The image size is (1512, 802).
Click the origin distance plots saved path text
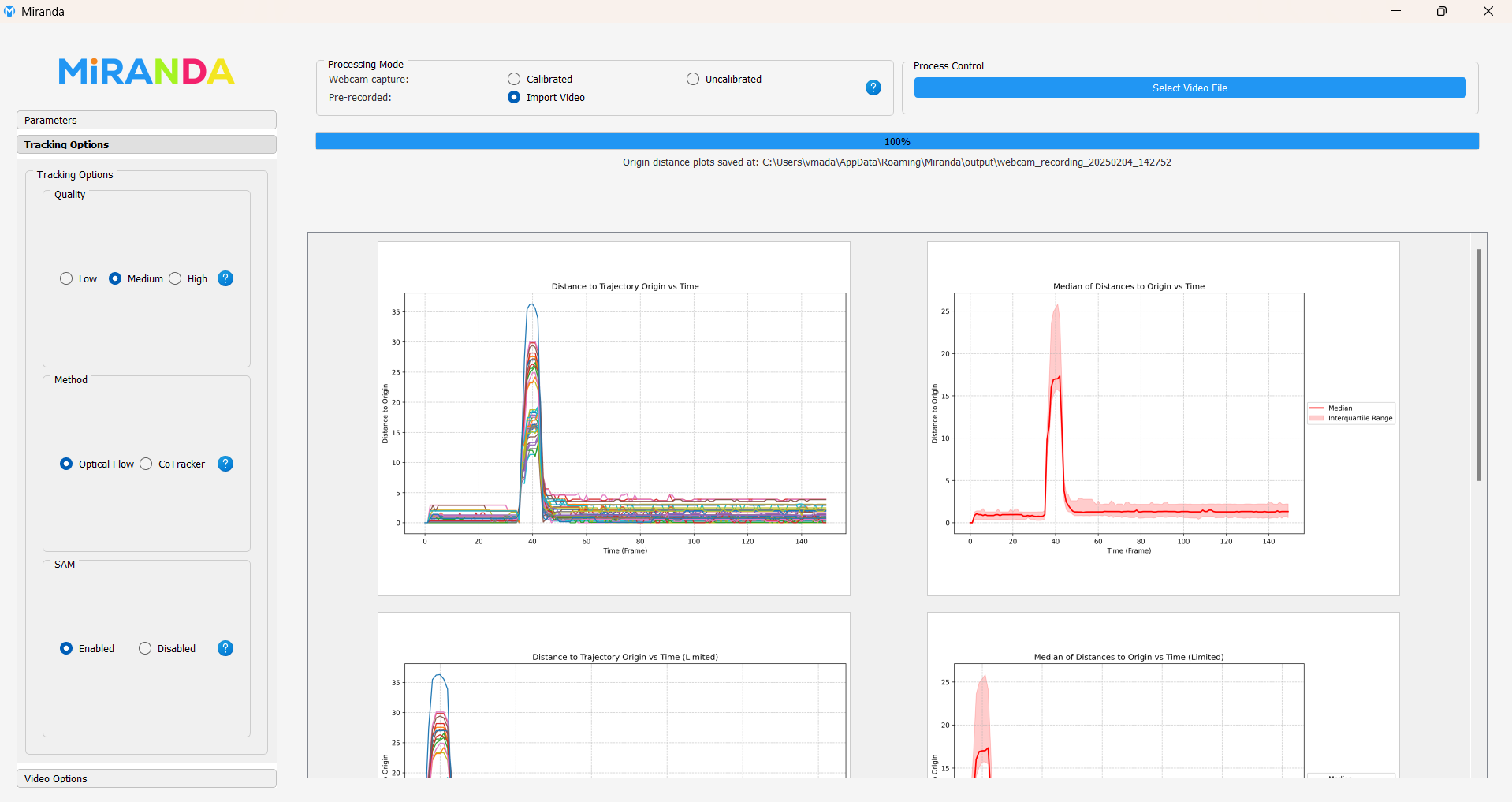pos(897,162)
